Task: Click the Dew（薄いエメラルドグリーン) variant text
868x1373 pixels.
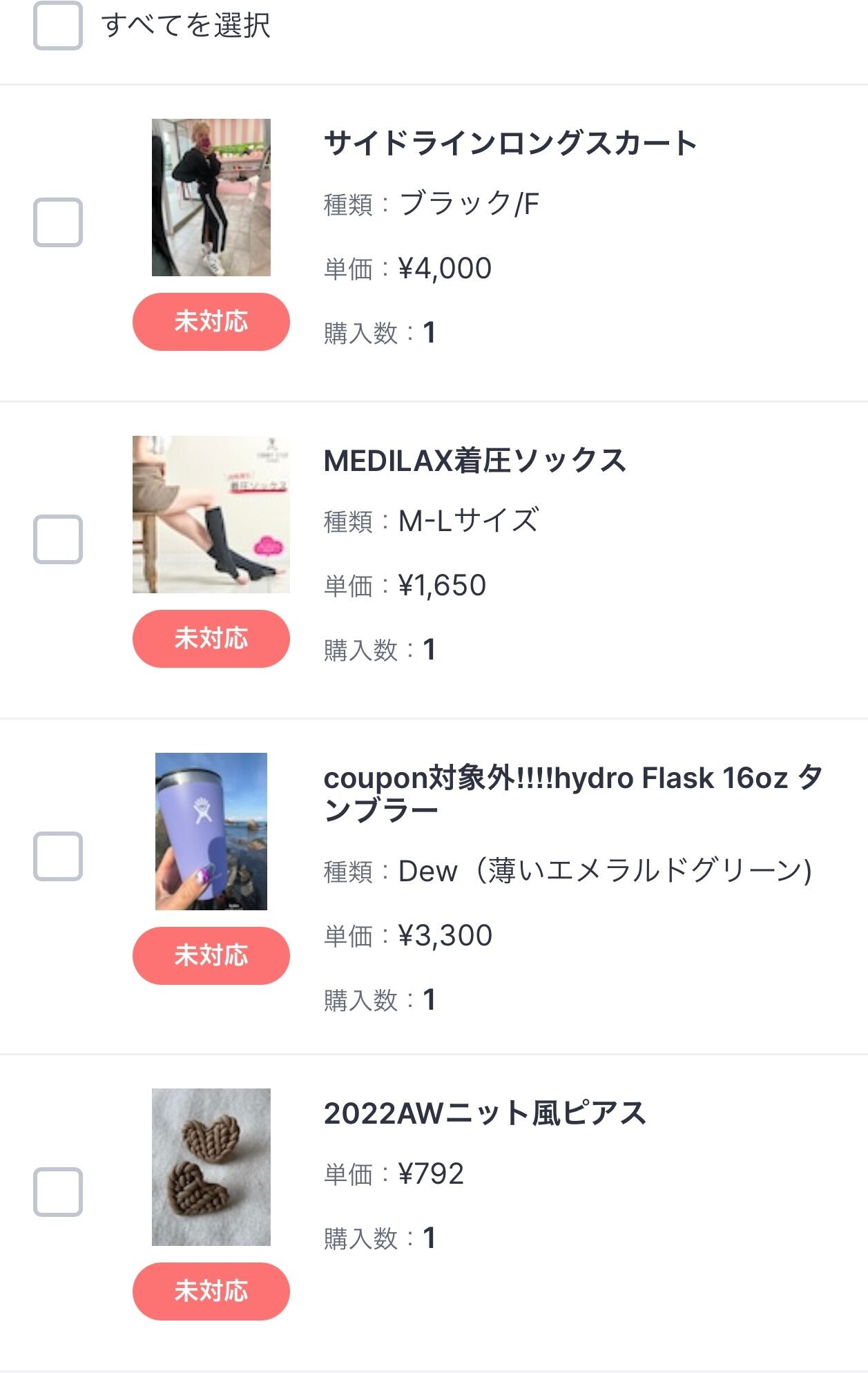Action: click(x=605, y=871)
